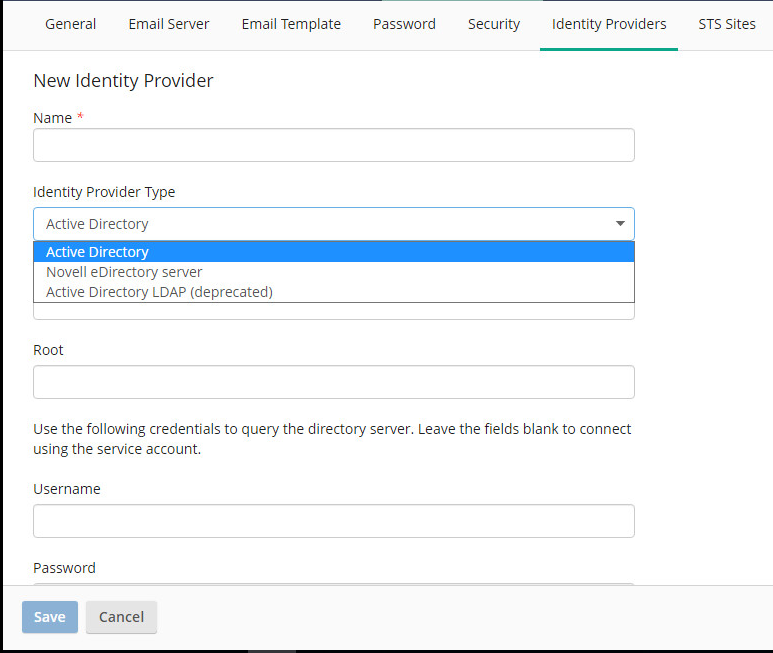
Task: Focus the Username text box
Action: pyautogui.click(x=334, y=521)
